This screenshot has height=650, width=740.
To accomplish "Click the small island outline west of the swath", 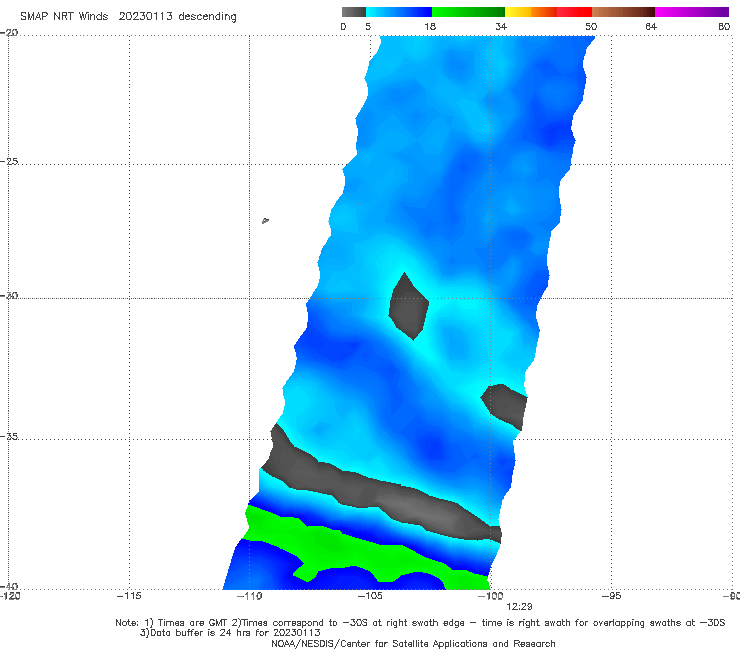I will coord(265,220).
